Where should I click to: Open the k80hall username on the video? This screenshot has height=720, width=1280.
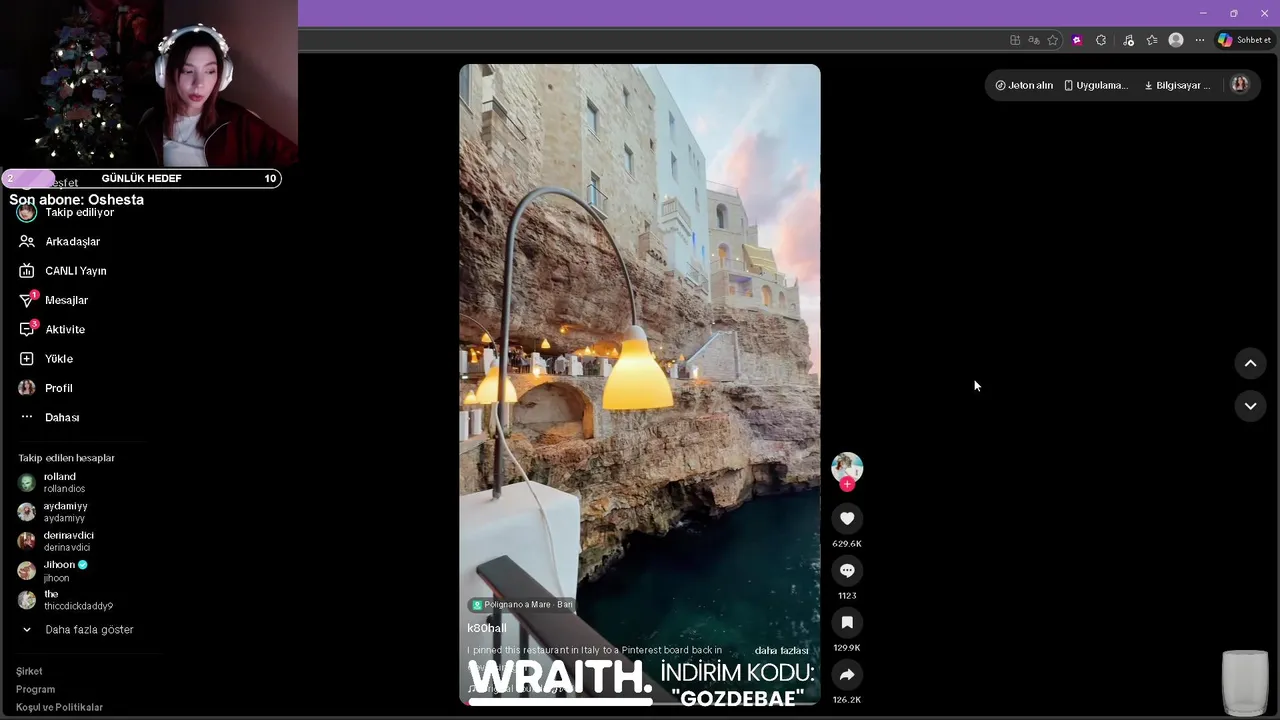pos(487,628)
